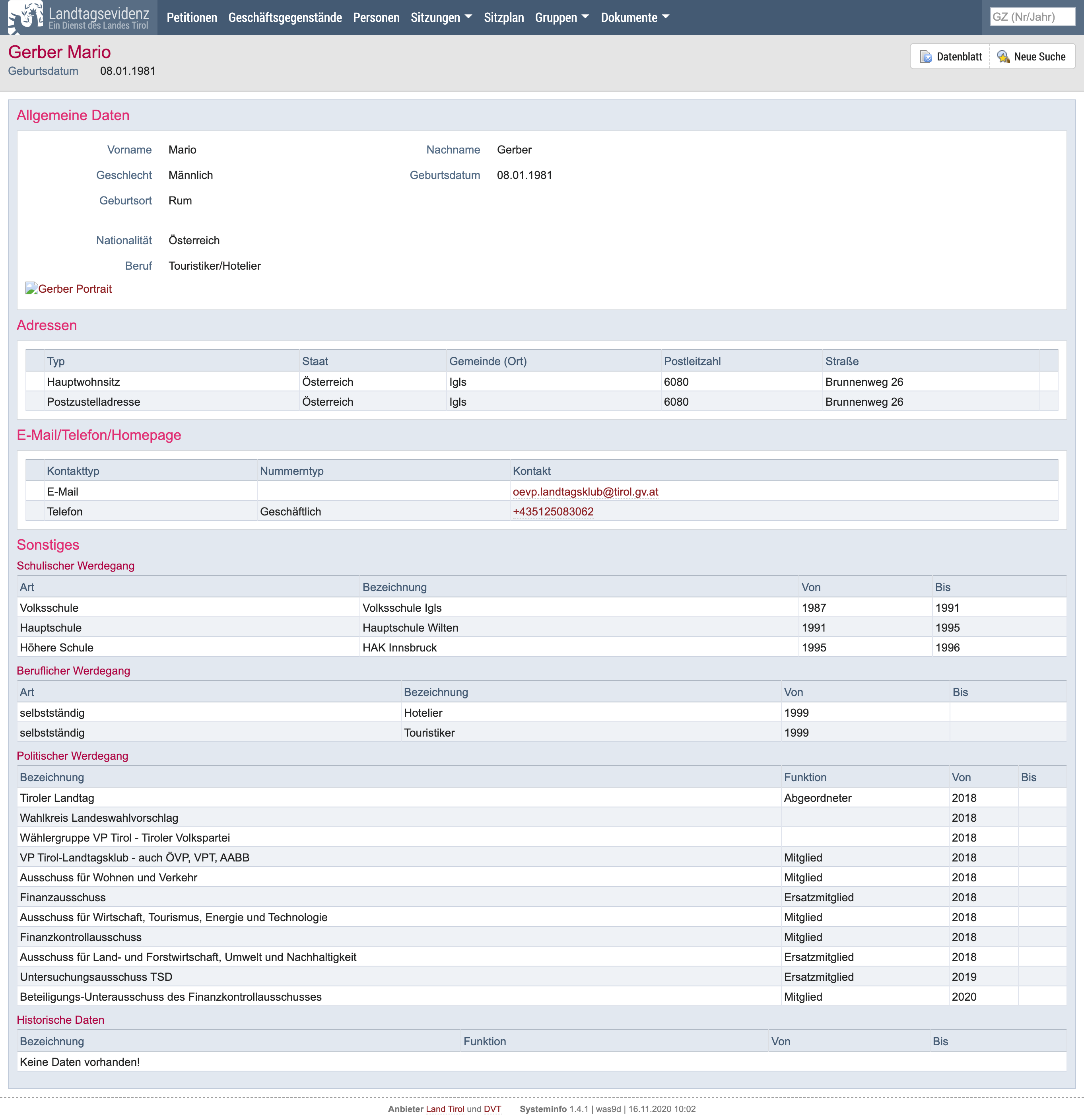1084x1120 pixels.
Task: Click the GZ (Nr/Jahr) search field
Action: click(1032, 17)
